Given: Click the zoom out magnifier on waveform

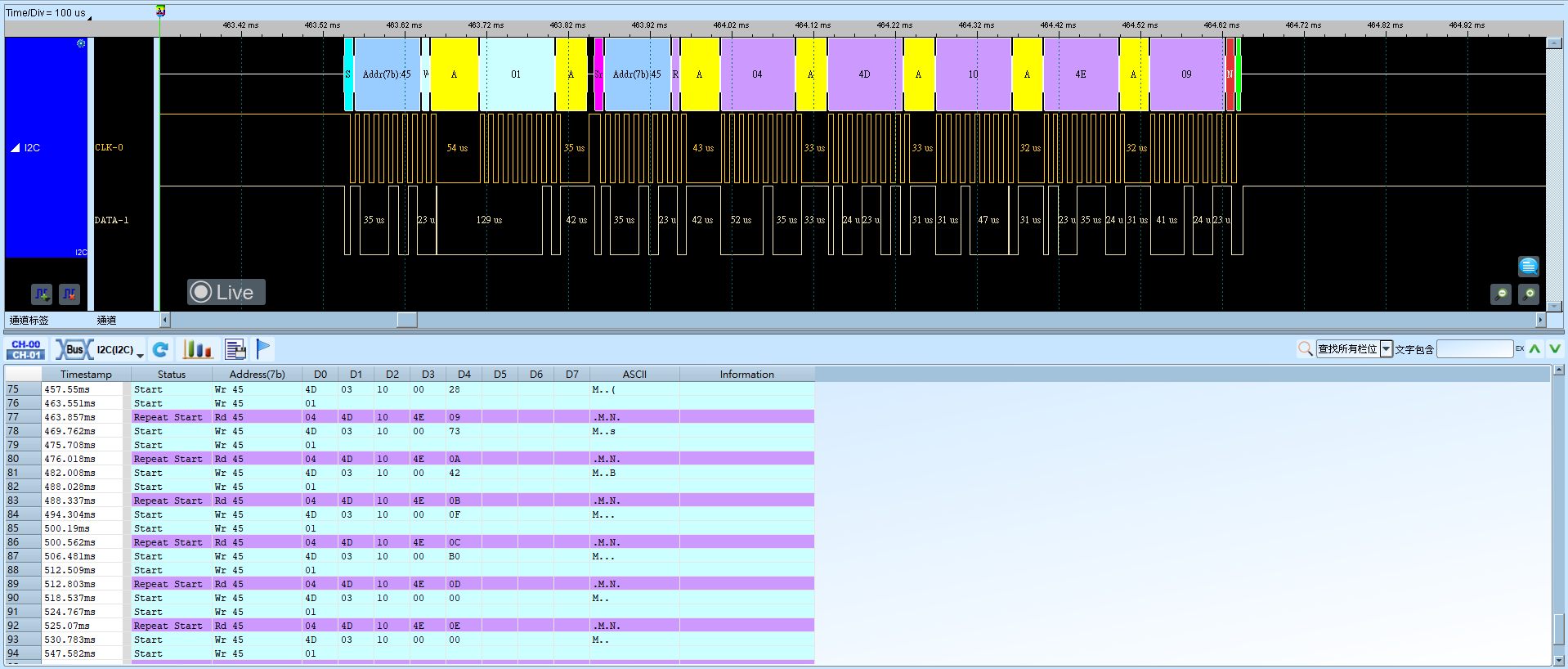Looking at the screenshot, I should coord(1501,294).
